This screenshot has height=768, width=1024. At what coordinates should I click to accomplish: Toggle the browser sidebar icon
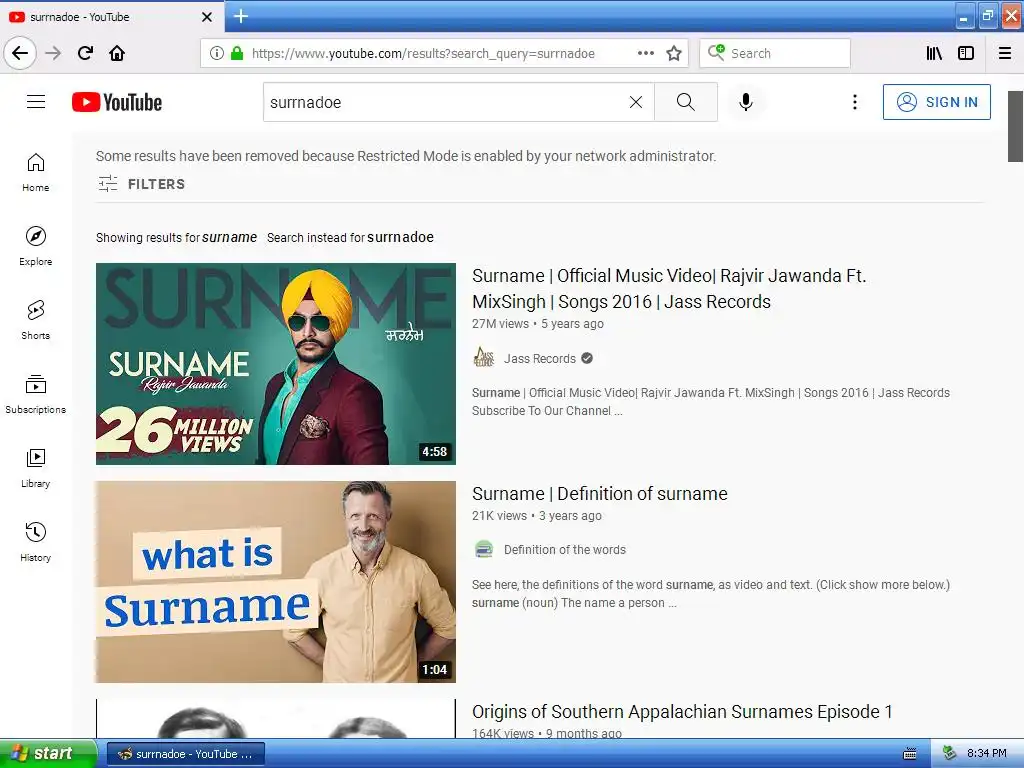tap(966, 53)
